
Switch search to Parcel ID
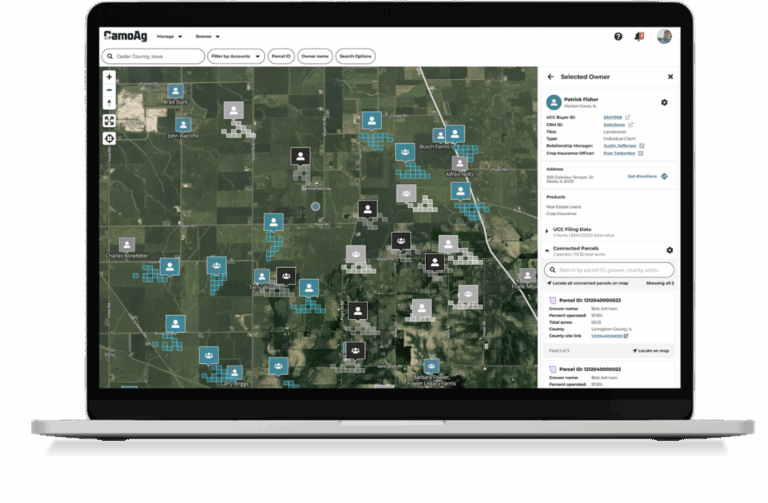coord(281,57)
